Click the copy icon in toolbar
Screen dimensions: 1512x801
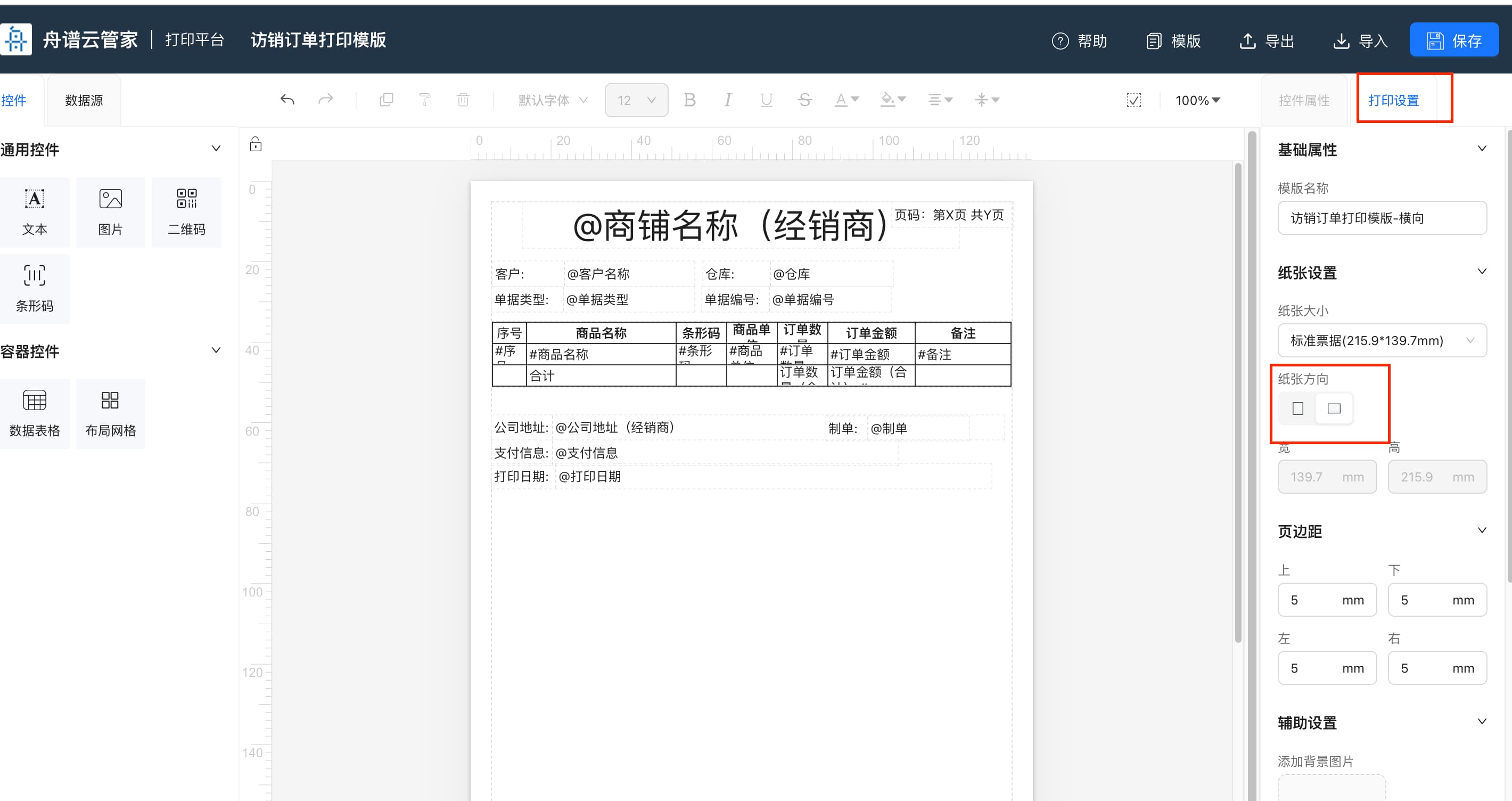click(x=386, y=100)
